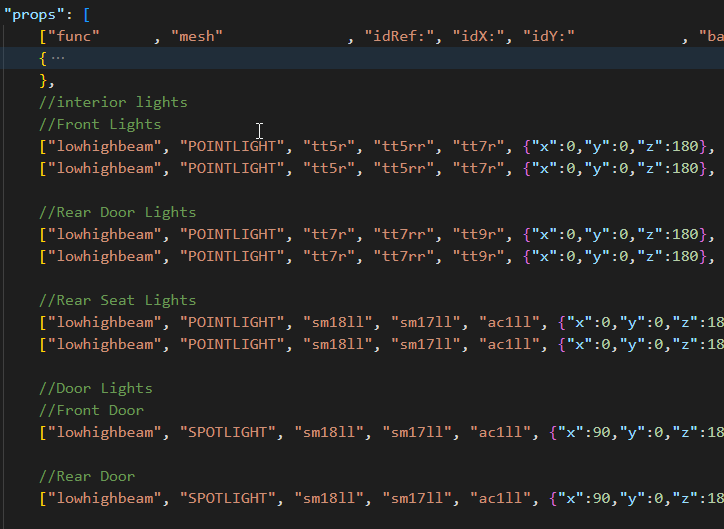Click the //interior lights comment
The image size is (724, 529).
113,102
